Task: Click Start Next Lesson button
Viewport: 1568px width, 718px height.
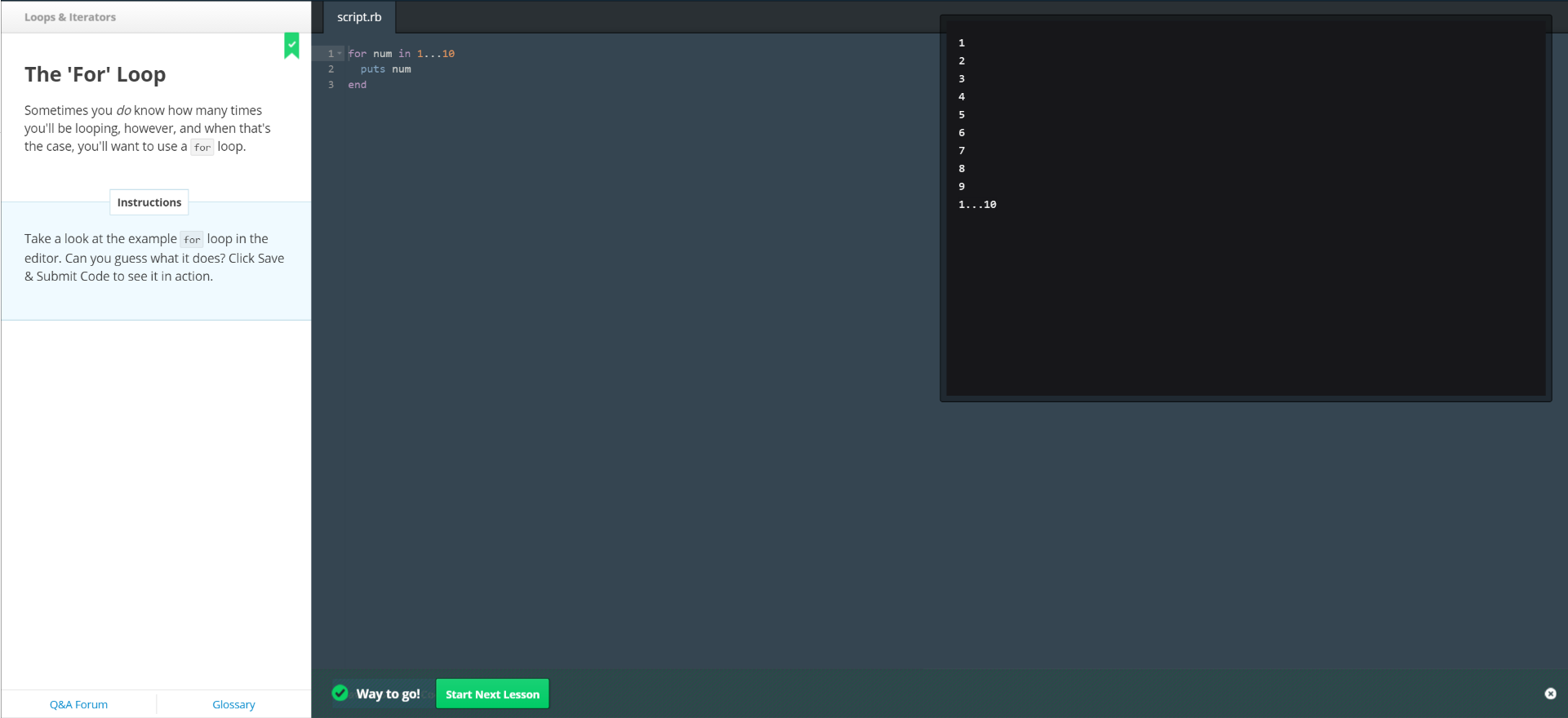Action: point(492,694)
